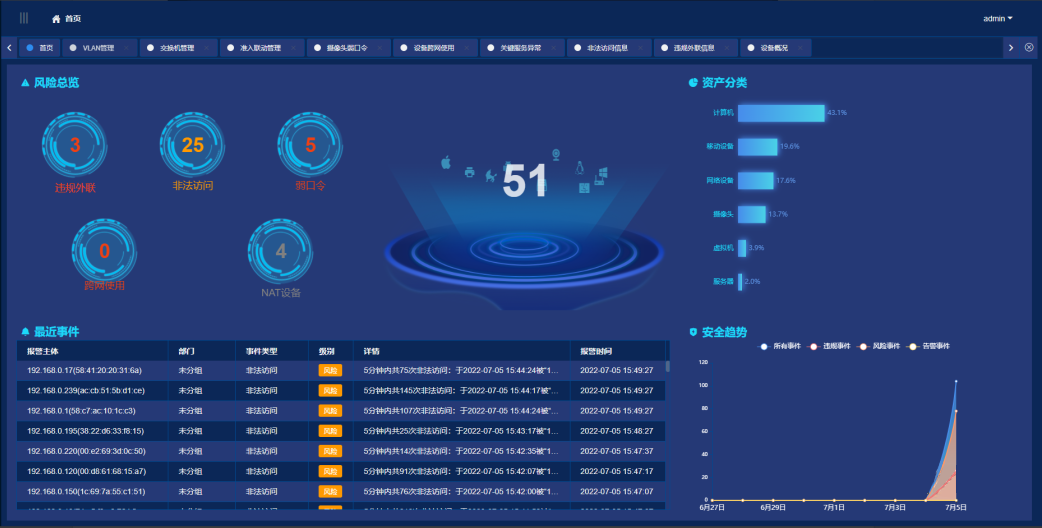The image size is (1042, 528).
Task: Toggle 告警事件 series in chart legend
Action: (926, 346)
